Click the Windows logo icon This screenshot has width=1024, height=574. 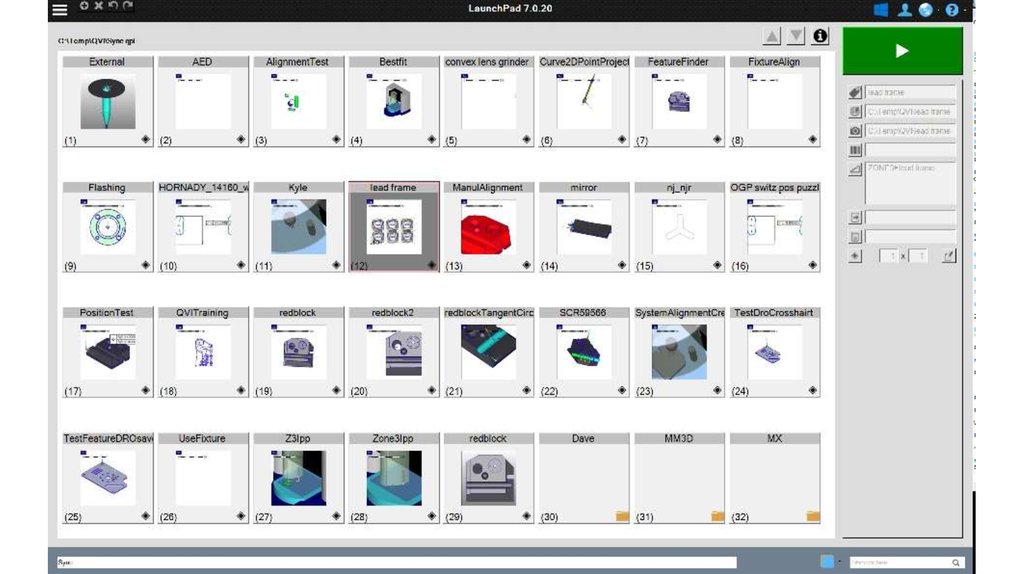[881, 10]
